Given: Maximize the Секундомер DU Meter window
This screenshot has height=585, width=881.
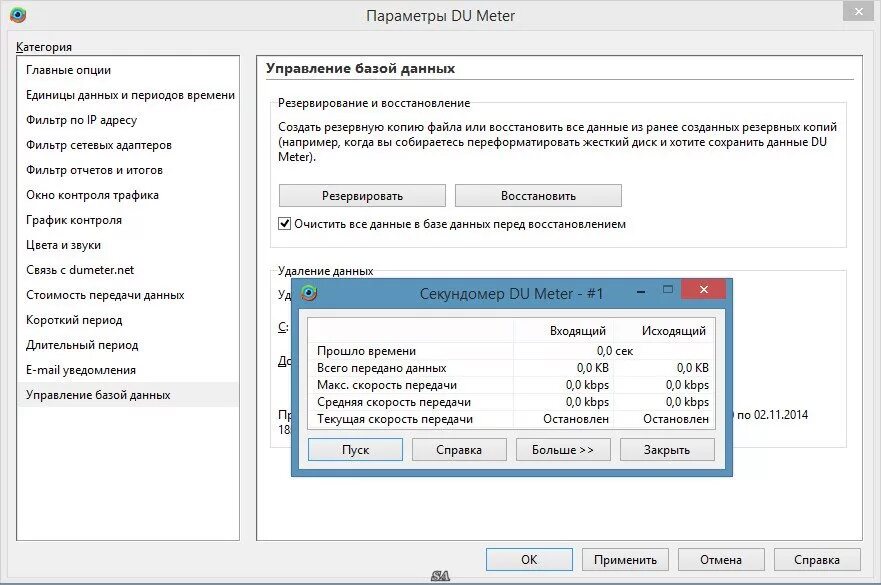Looking at the screenshot, I should [x=668, y=289].
